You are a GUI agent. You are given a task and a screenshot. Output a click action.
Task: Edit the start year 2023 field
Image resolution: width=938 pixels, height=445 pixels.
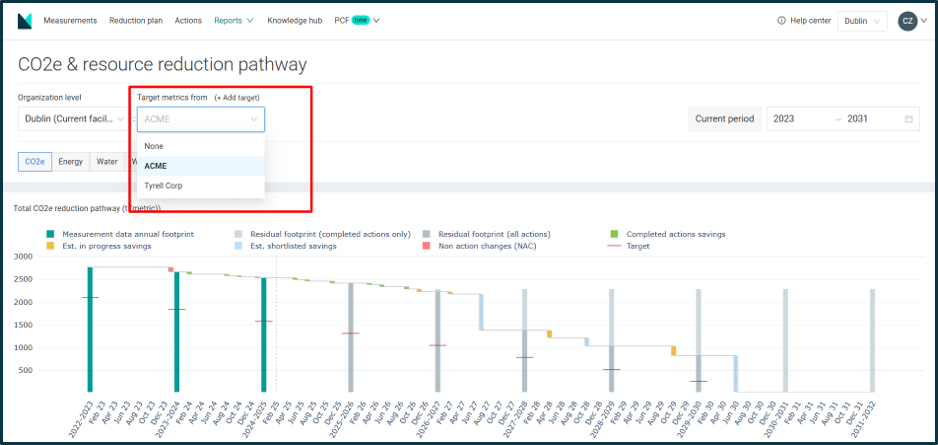coord(799,119)
